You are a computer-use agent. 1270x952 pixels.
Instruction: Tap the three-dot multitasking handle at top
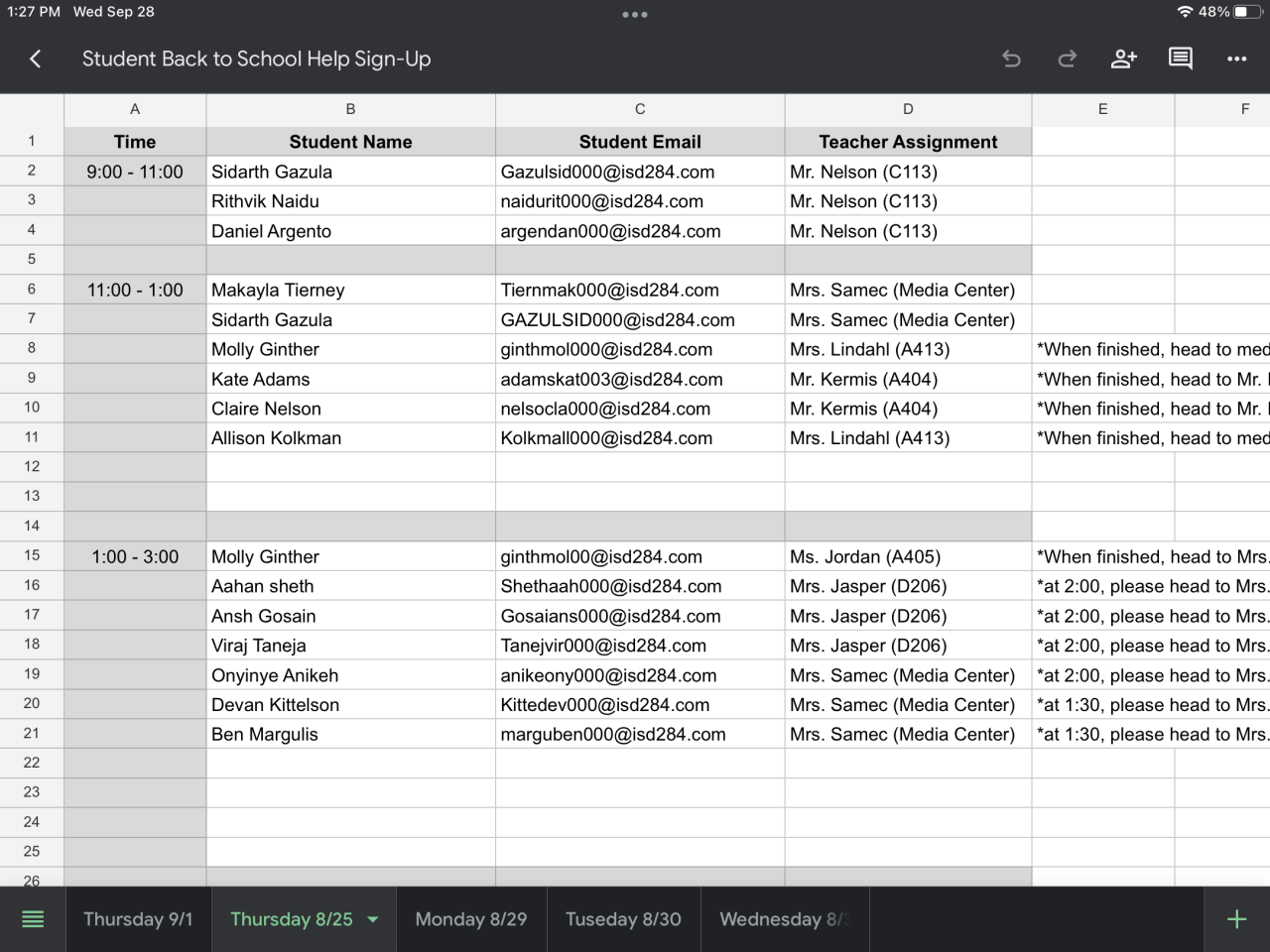[x=635, y=15]
